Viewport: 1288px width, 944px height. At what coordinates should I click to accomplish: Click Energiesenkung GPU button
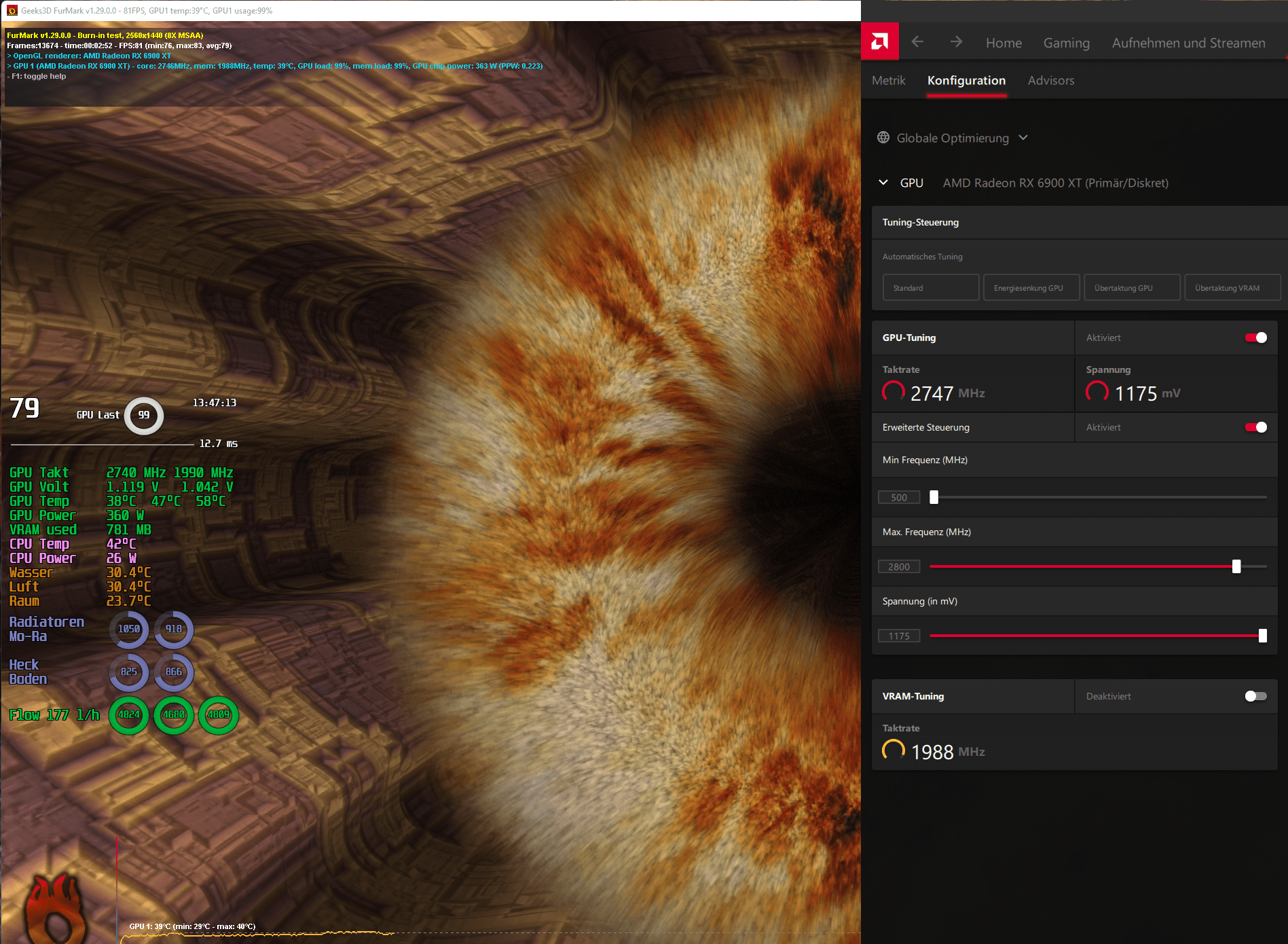(x=1031, y=288)
